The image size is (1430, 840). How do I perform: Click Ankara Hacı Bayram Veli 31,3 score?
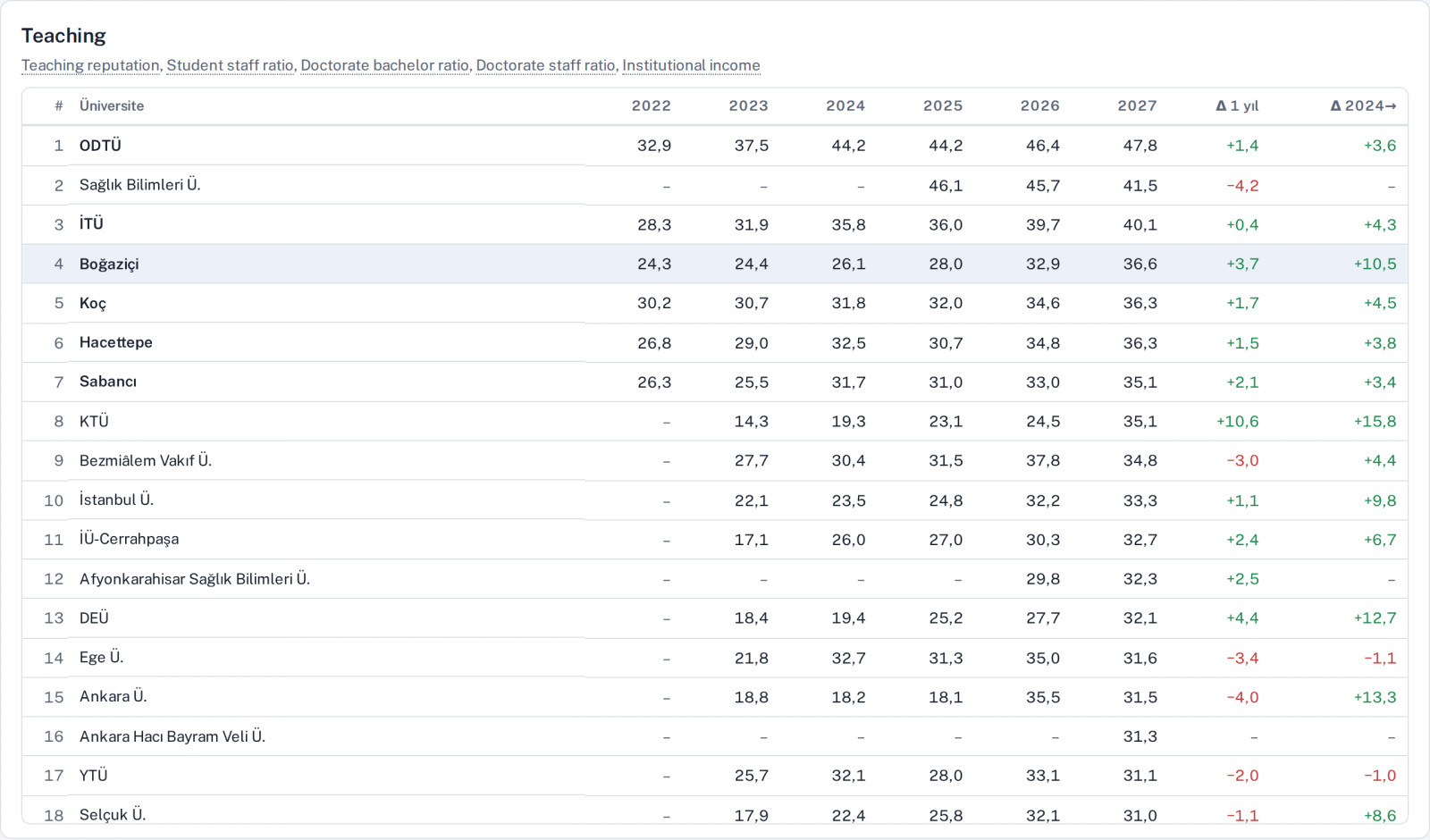click(x=1140, y=736)
